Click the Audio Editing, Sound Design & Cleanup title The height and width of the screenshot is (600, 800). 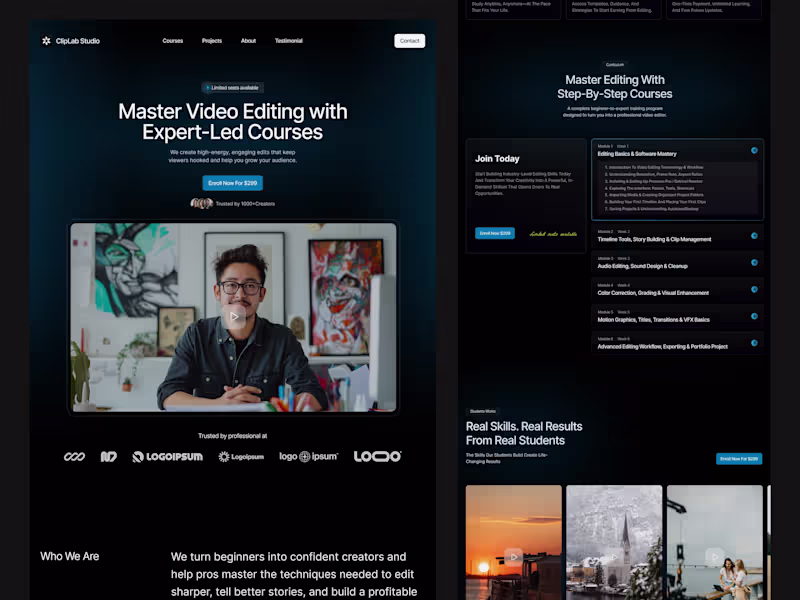pyautogui.click(x=642, y=266)
